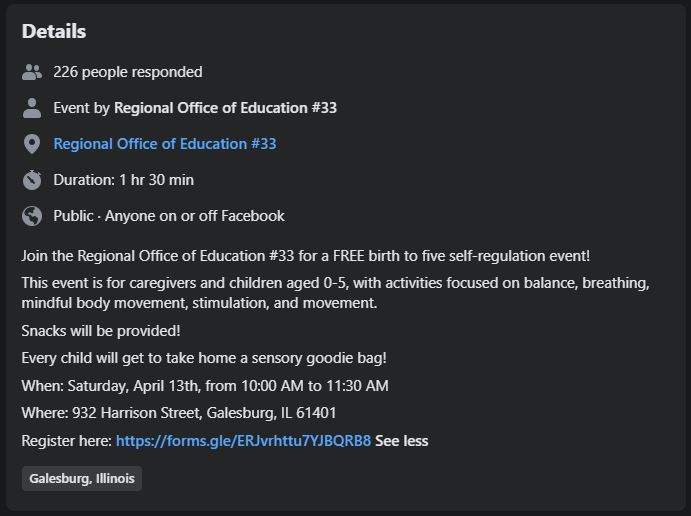Viewport: 691px width, 516px height.
Task: Open the bold event host name Regional Office of Education #33
Action: (x=225, y=108)
